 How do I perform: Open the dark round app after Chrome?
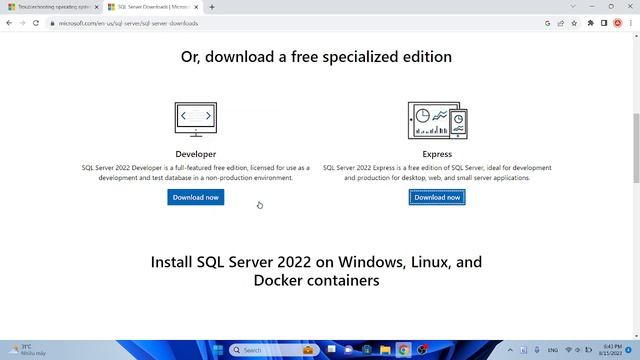[422, 350]
